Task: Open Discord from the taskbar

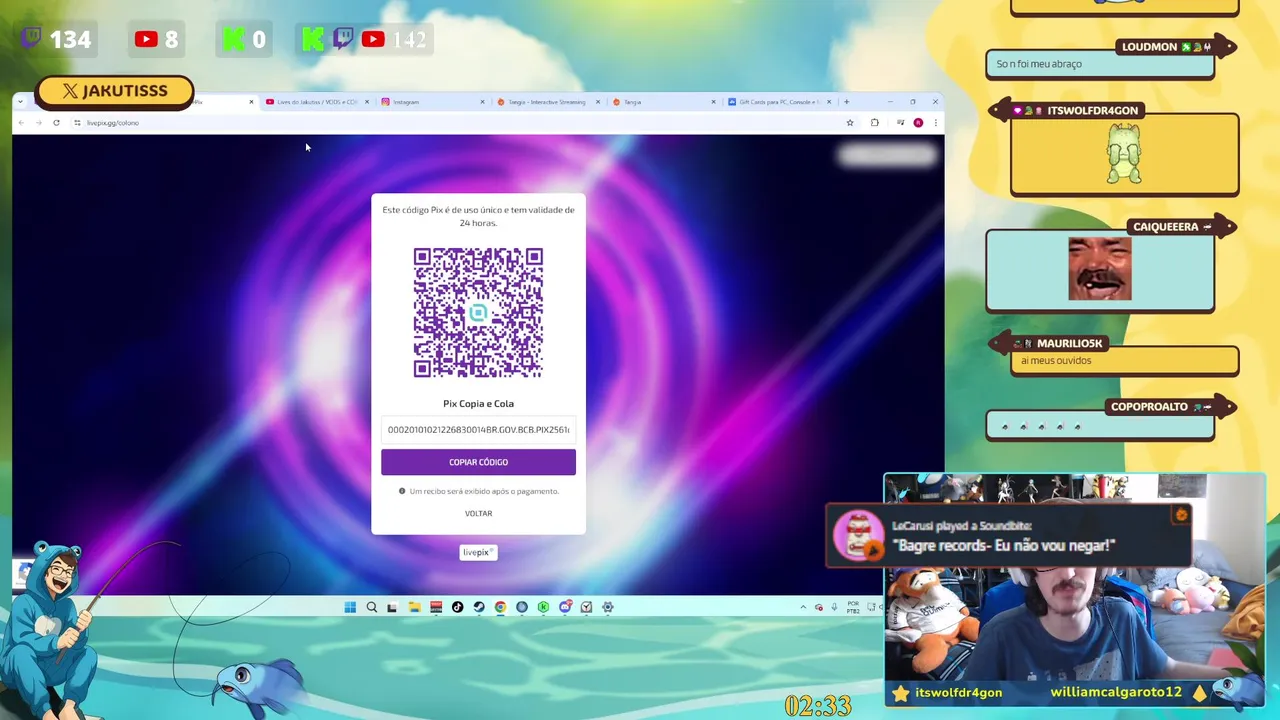Action: (x=565, y=607)
